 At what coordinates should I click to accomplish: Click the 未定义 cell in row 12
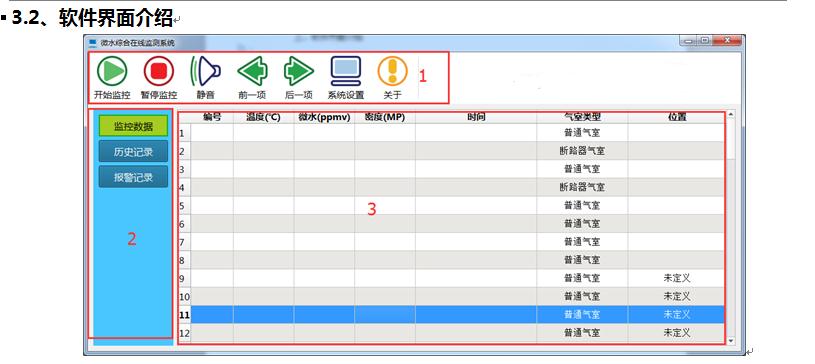[676, 332]
